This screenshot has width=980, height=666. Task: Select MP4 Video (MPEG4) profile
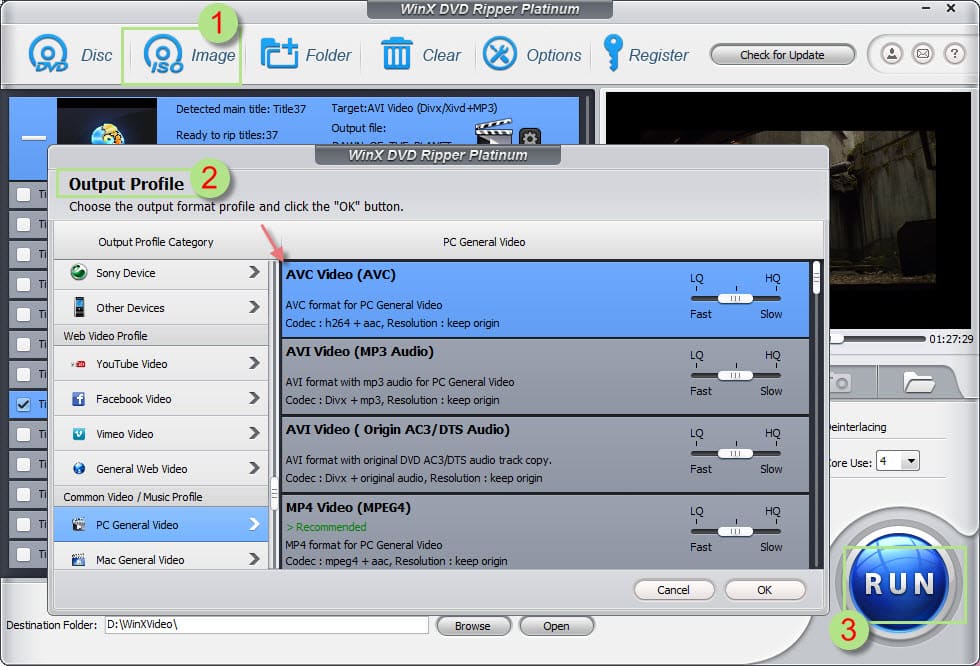point(545,532)
